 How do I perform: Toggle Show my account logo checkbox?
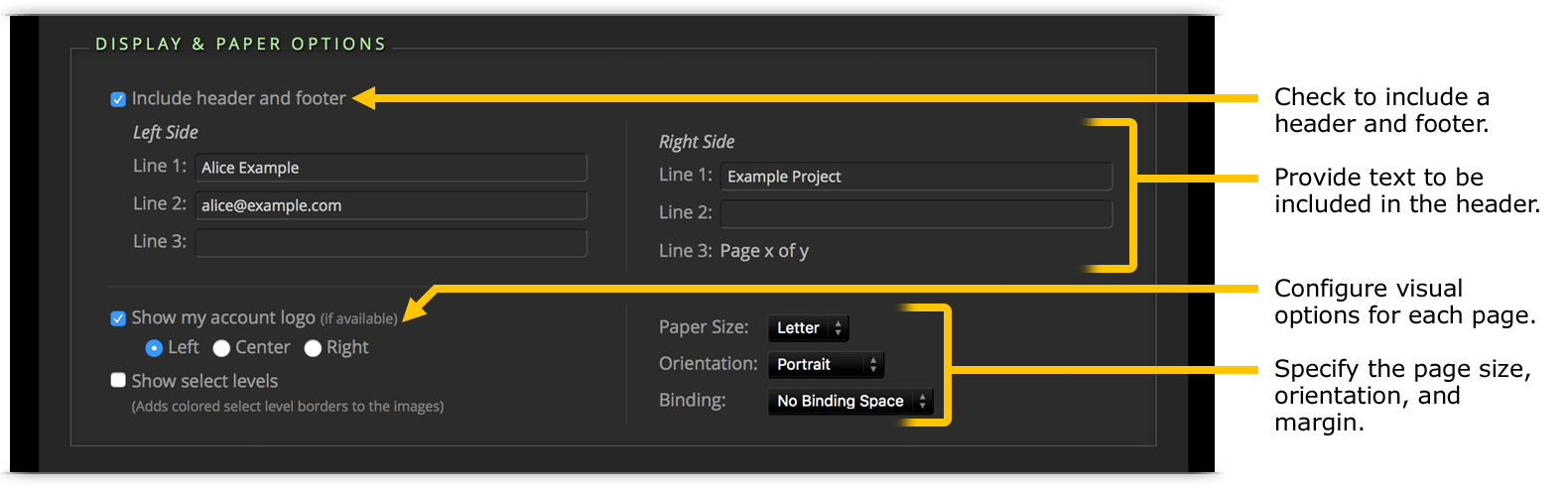pyautogui.click(x=118, y=318)
